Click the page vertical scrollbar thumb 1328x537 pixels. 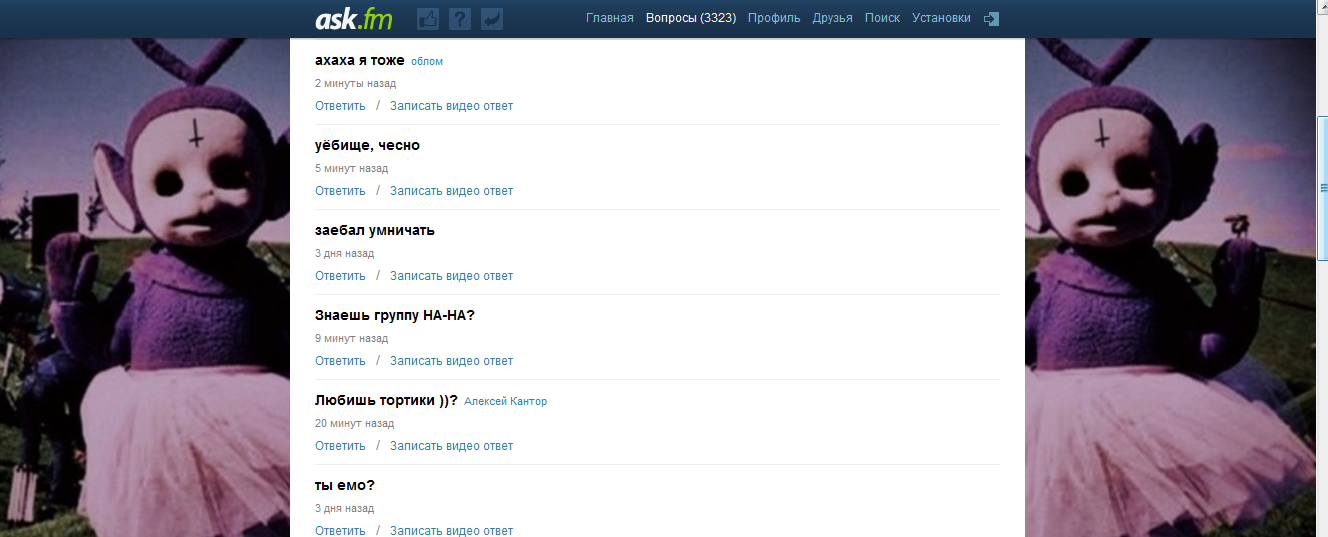click(x=1323, y=187)
